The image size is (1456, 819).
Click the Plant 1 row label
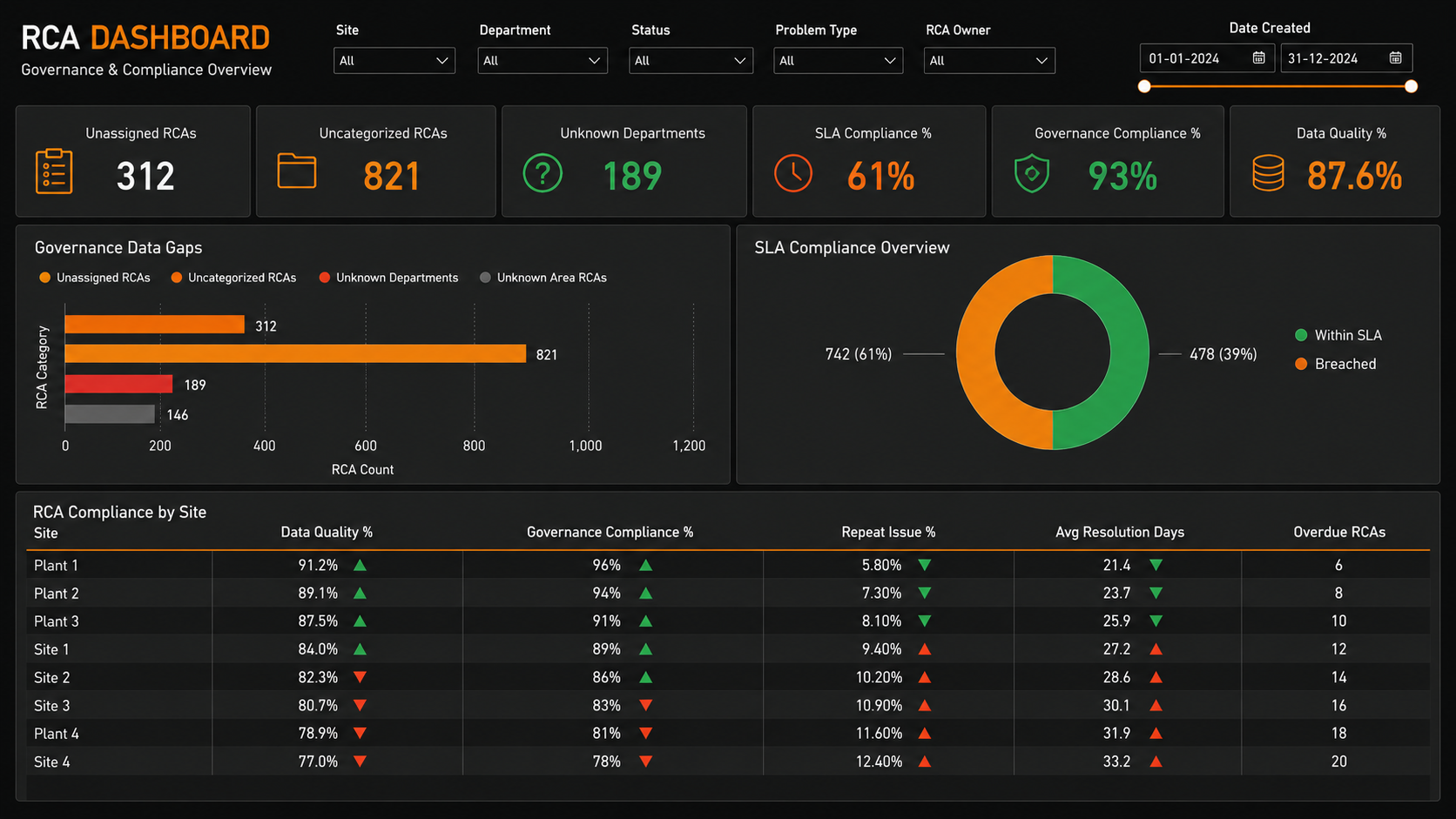click(56, 566)
